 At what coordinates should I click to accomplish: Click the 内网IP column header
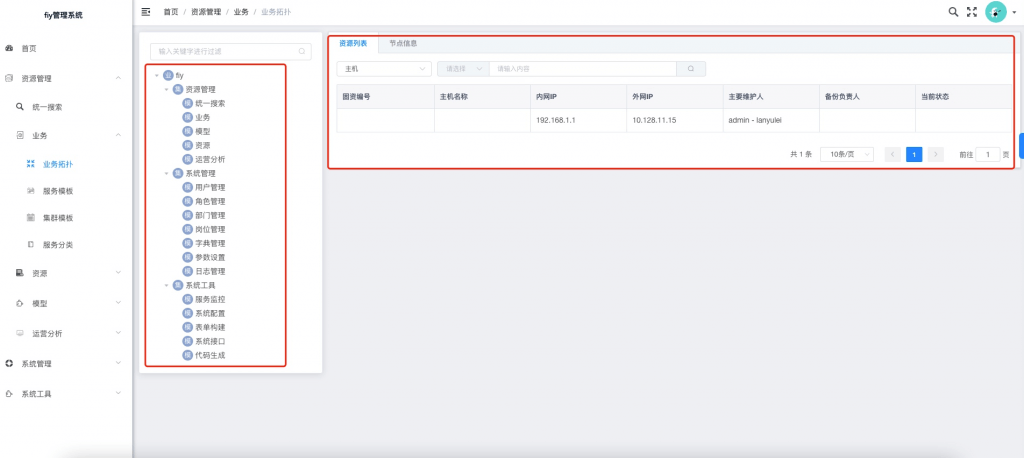click(578, 96)
